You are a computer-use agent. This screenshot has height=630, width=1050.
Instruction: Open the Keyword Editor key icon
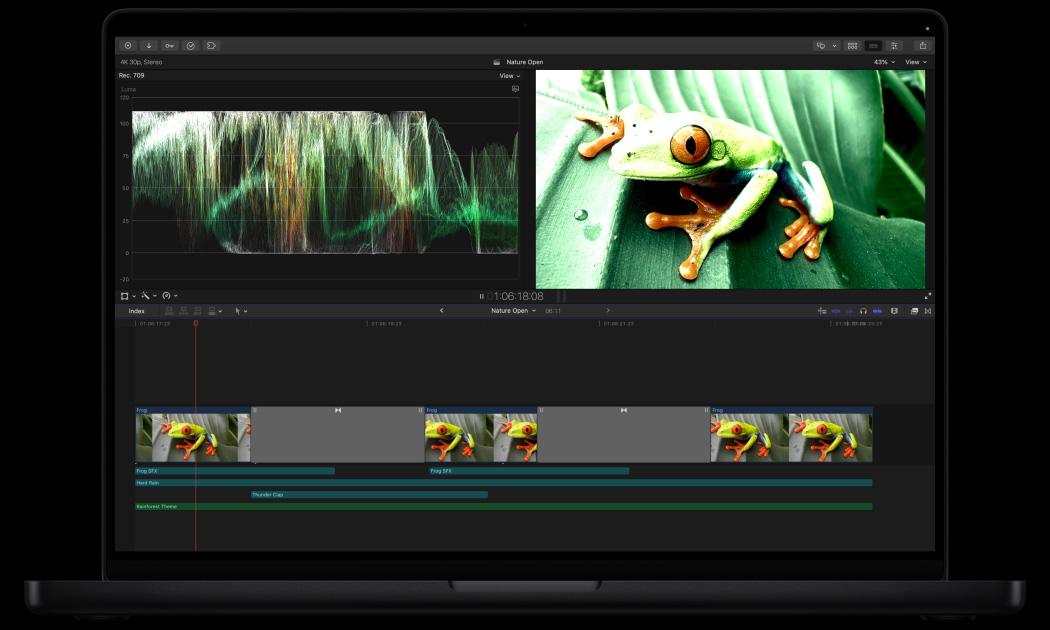click(170, 46)
